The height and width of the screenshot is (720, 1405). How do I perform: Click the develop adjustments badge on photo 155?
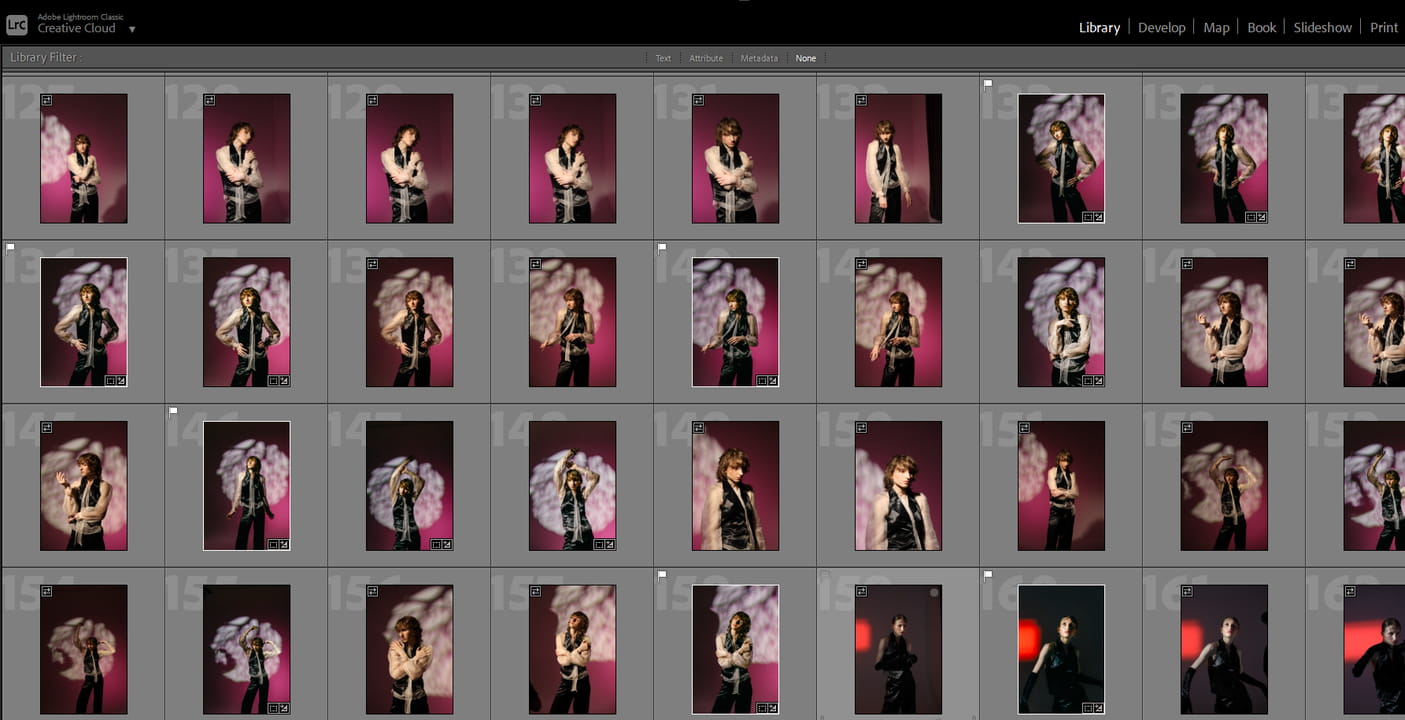283,708
